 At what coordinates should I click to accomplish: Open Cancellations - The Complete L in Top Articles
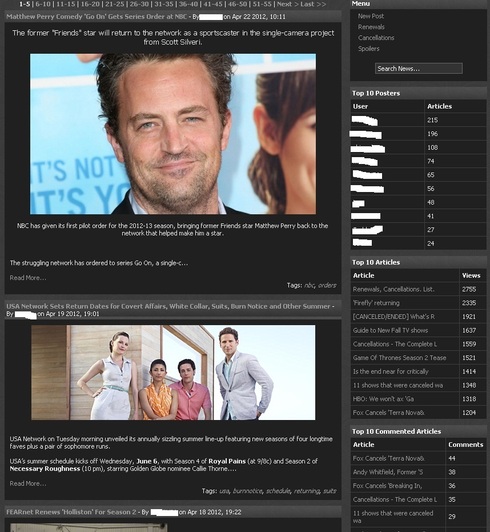point(395,344)
